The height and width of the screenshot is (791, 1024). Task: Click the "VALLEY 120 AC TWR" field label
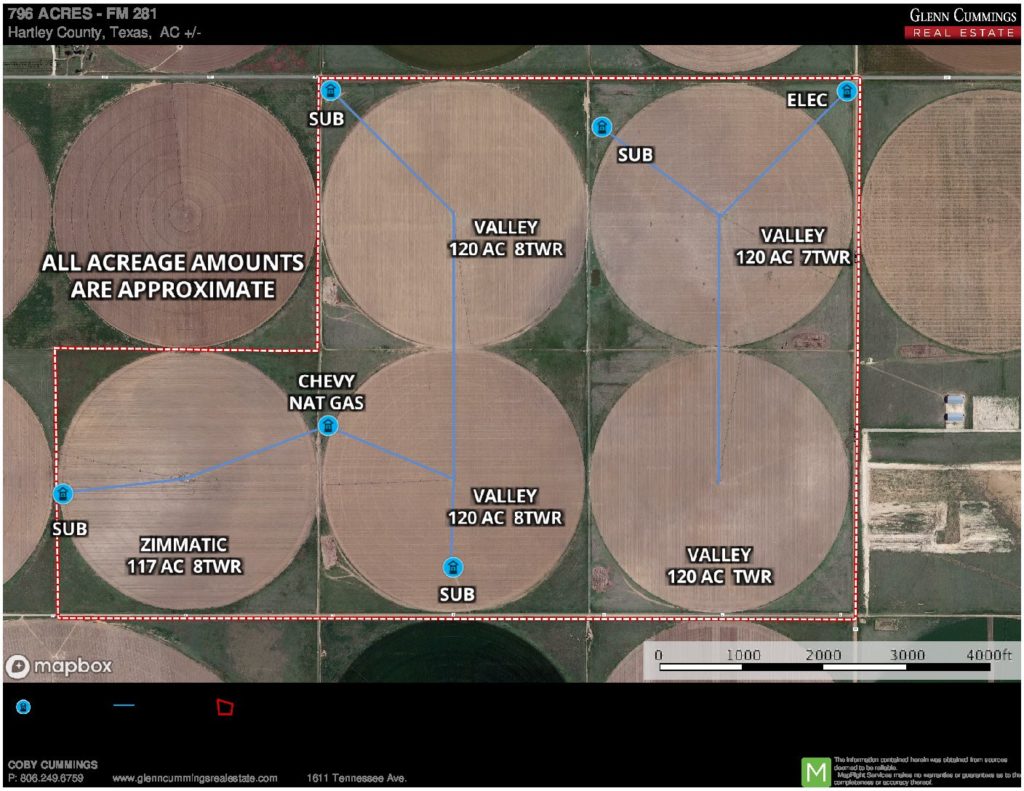(719, 566)
